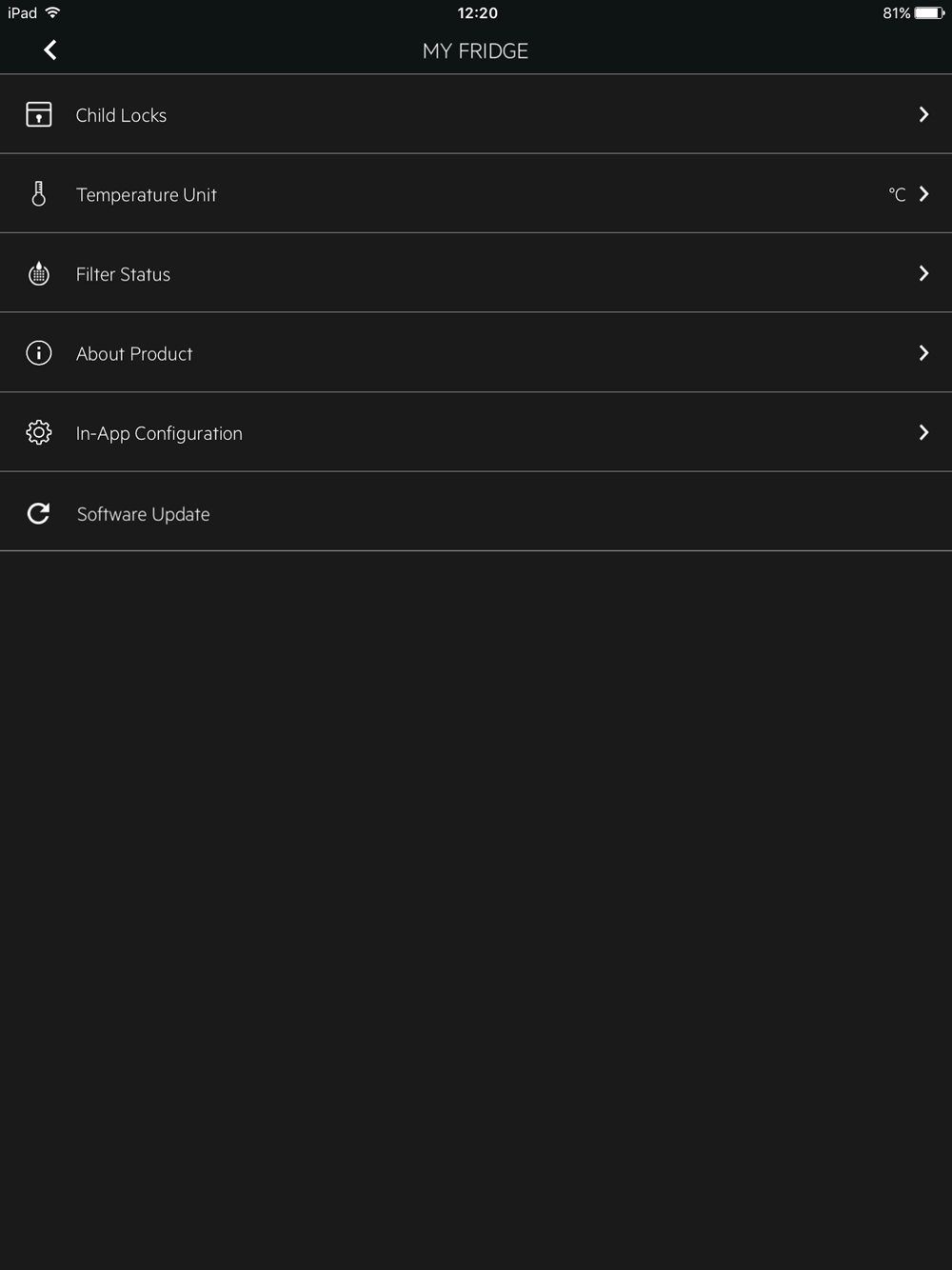Tap the Filter Status droplet icon
Viewport: 952px width, 1270px height.
tap(39, 274)
